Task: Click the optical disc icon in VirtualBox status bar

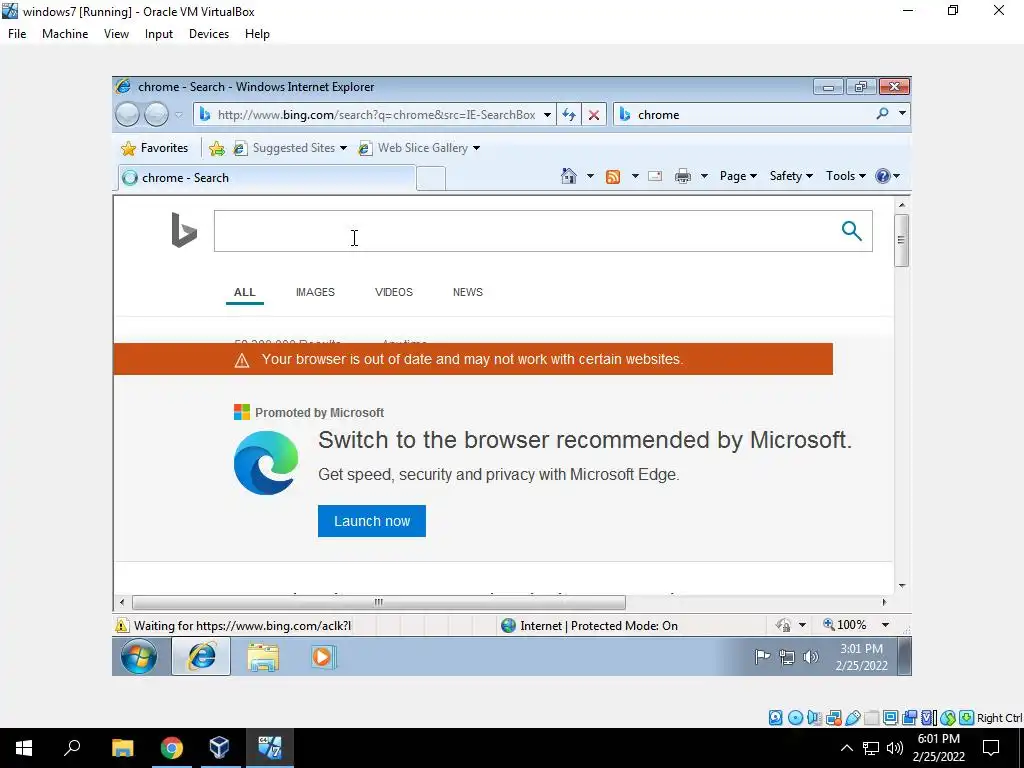Action: pyautogui.click(x=795, y=718)
